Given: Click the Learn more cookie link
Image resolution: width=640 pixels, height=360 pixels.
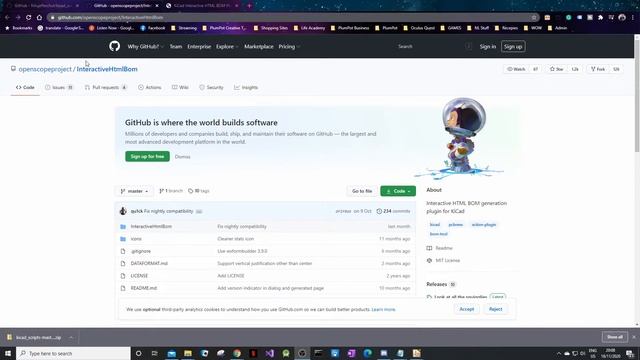Looking at the screenshot, I should click(x=383, y=309).
